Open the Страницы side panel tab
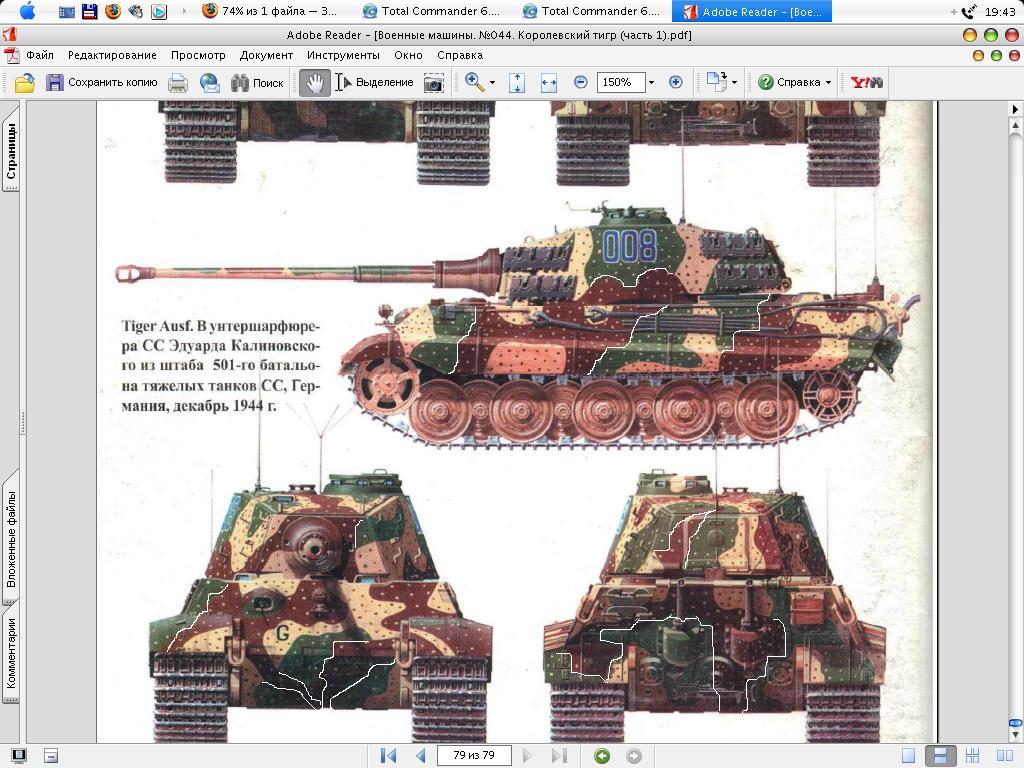 11,151
